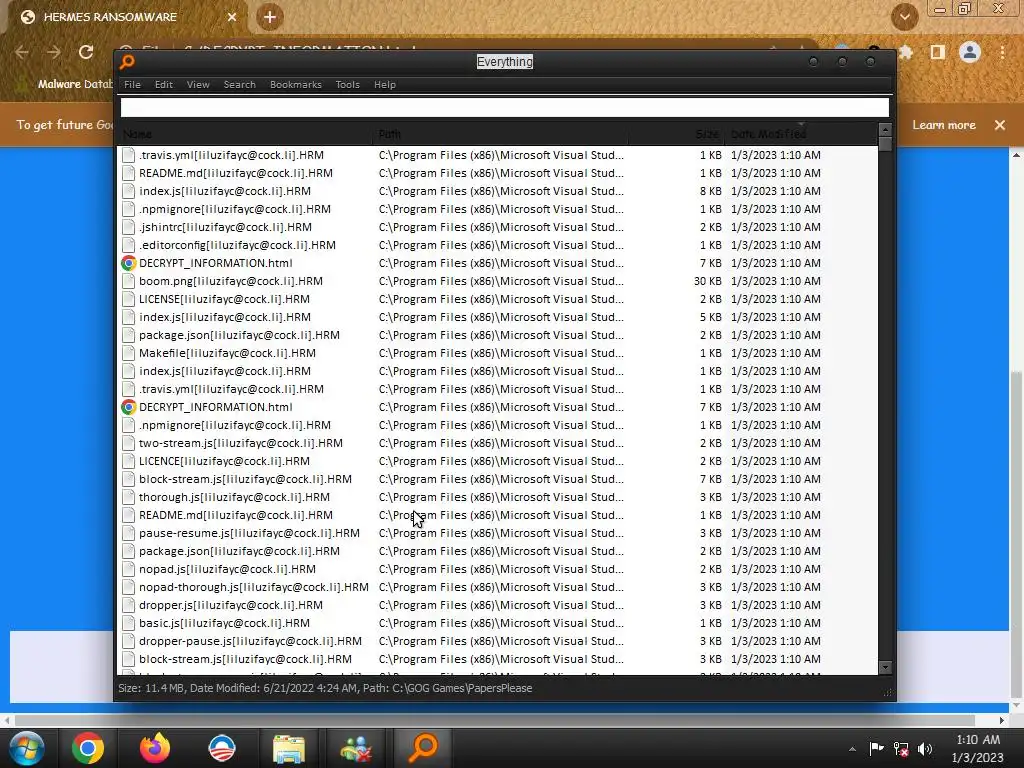Select the .jshintrc[liluzifayc@cock.li].HRM file
Viewport: 1024px width, 768px height.
pyautogui.click(x=225, y=227)
